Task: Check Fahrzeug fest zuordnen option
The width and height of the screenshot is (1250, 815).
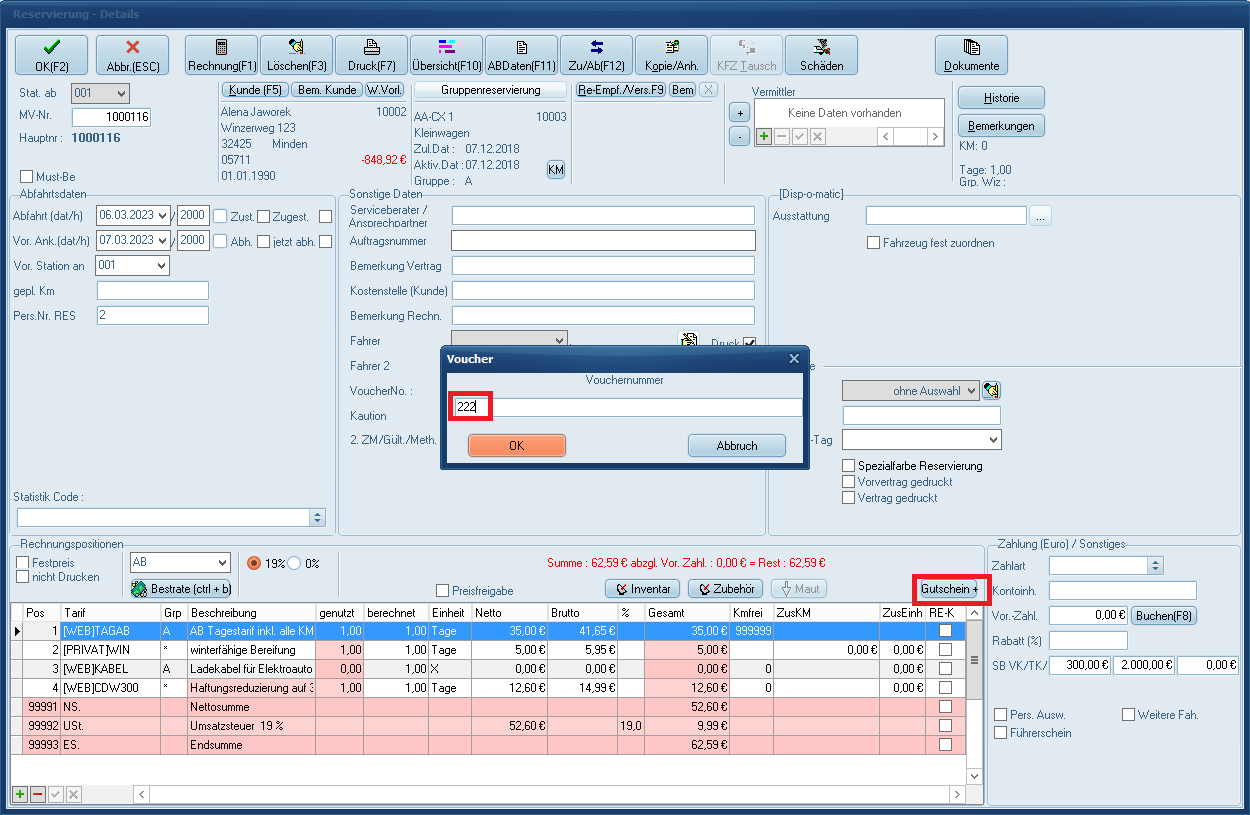Action: click(874, 243)
